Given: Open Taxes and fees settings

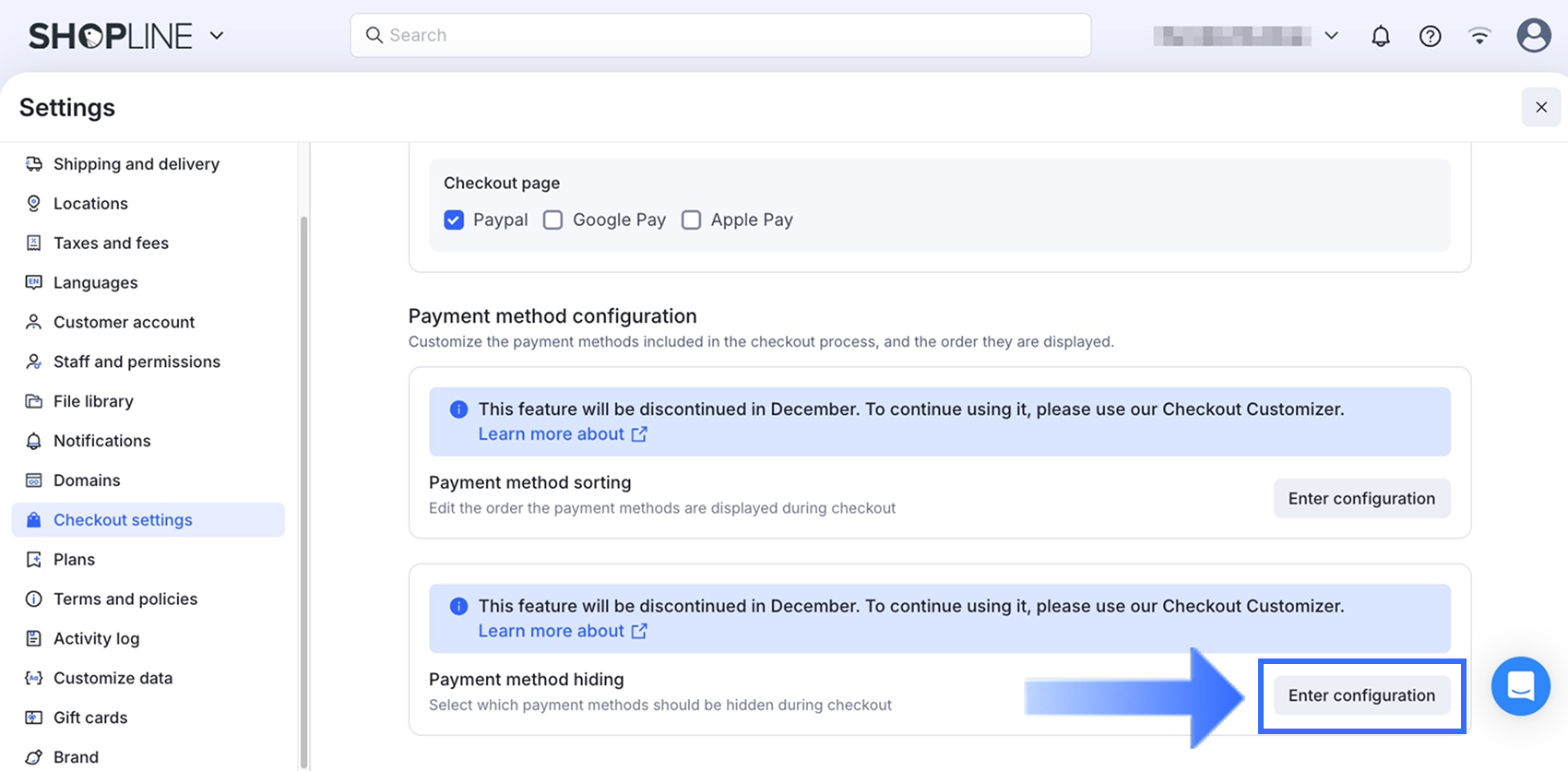Looking at the screenshot, I should tap(111, 243).
